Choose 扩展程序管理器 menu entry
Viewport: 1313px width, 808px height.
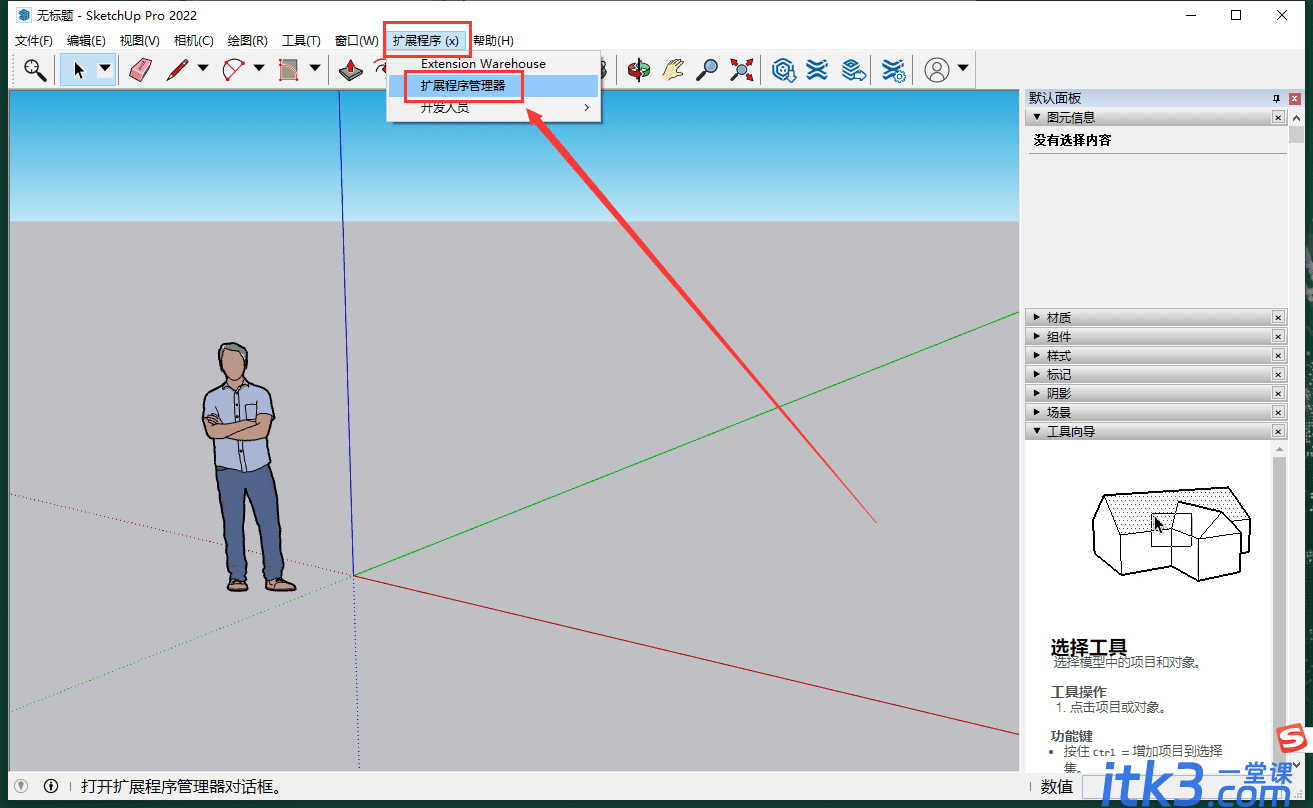tap(494, 86)
